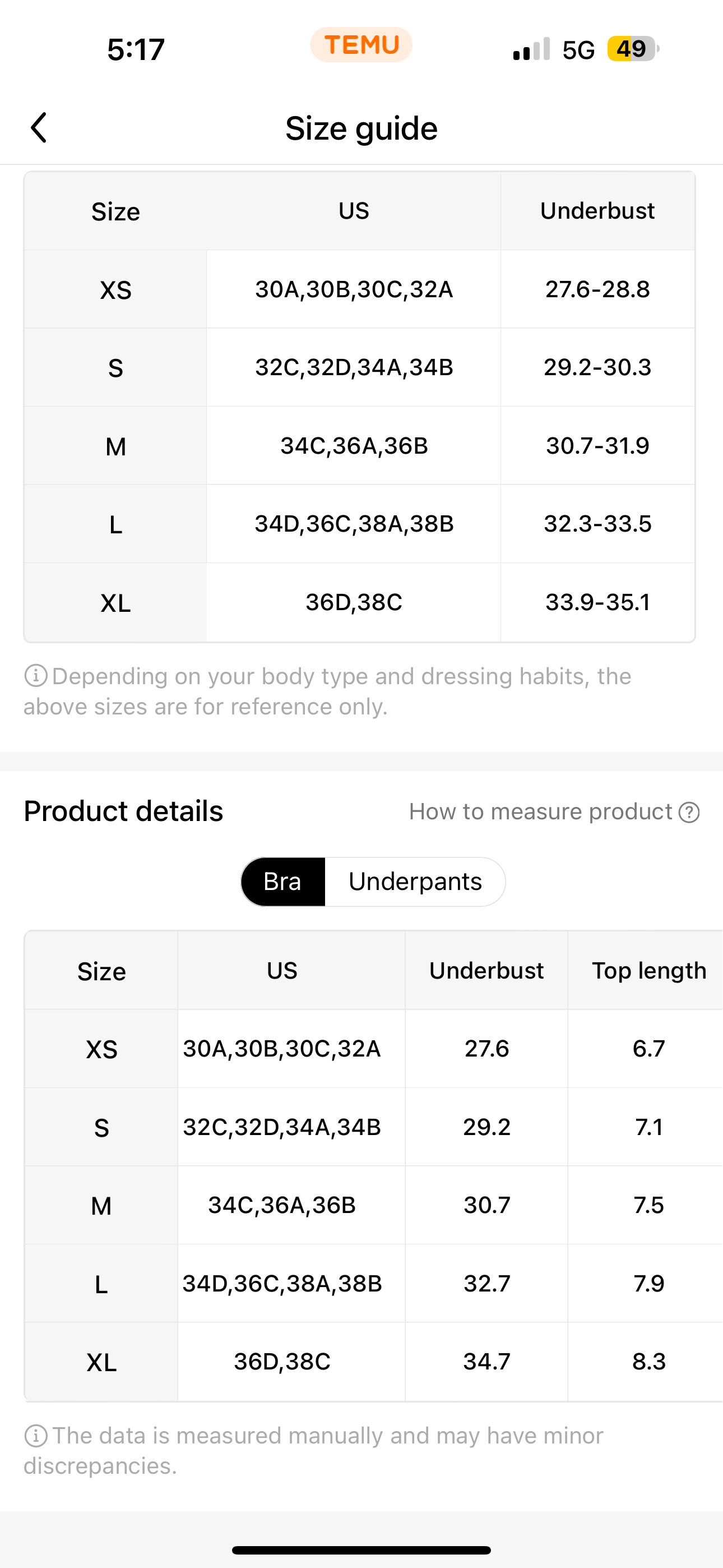Tap the Underbust header in top table
This screenshot has width=723, height=1568.
[x=597, y=211]
